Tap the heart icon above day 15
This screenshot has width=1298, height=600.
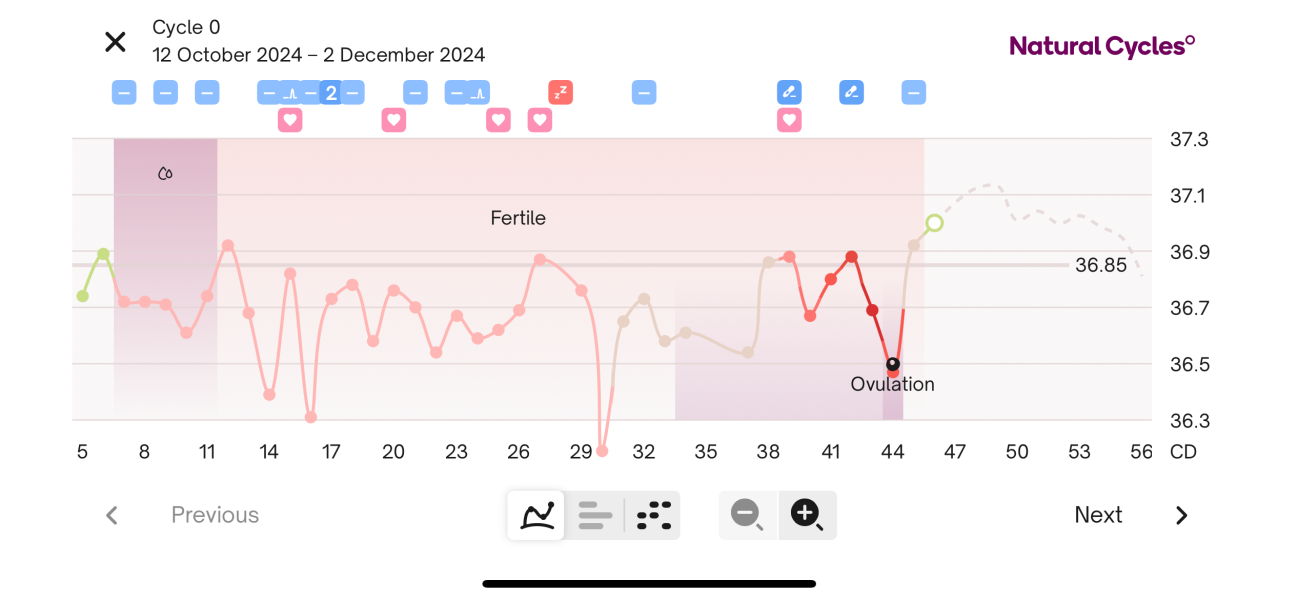(290, 120)
